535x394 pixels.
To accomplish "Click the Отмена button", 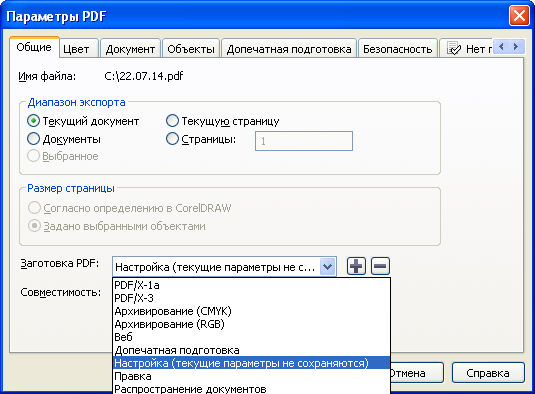I will coord(416,373).
